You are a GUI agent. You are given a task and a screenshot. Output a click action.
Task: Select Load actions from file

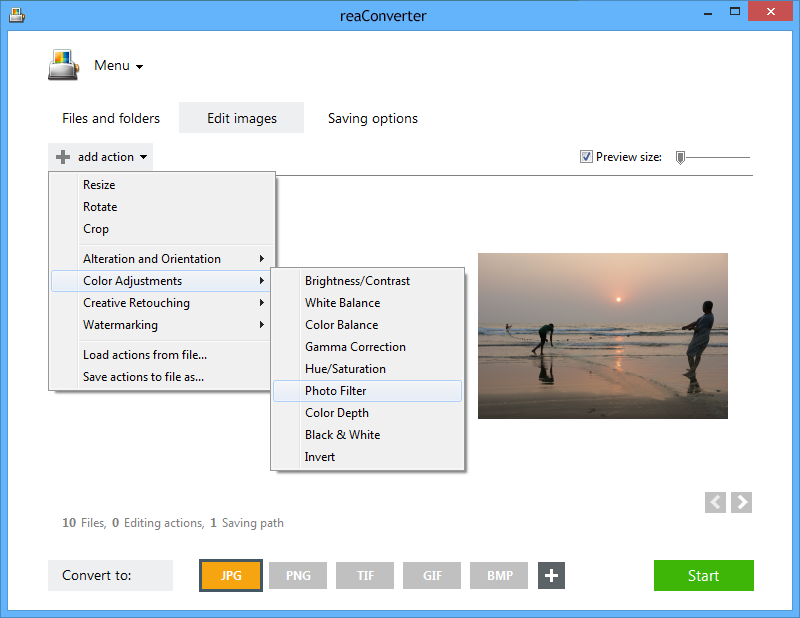pyautogui.click(x=160, y=355)
